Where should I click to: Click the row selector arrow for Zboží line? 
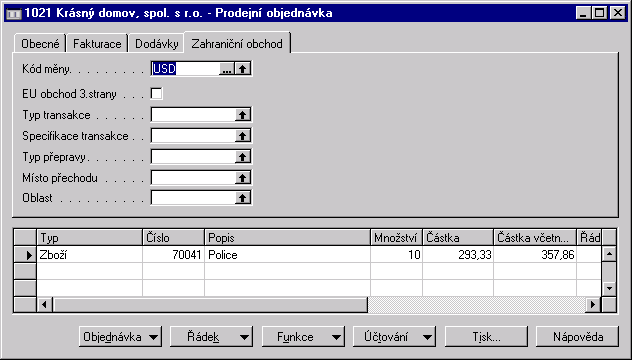coord(25,255)
